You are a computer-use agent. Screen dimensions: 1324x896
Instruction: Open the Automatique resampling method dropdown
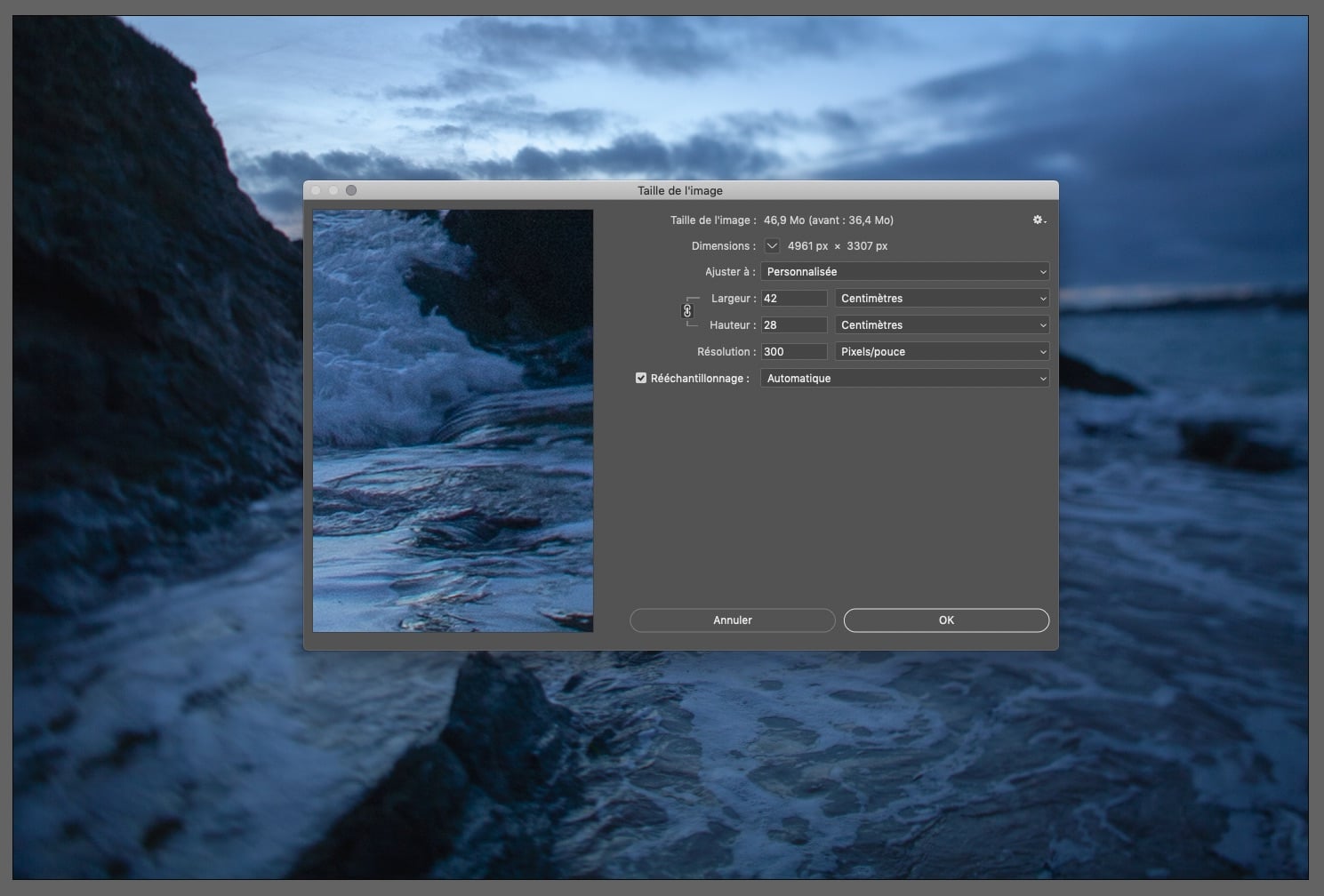point(904,379)
